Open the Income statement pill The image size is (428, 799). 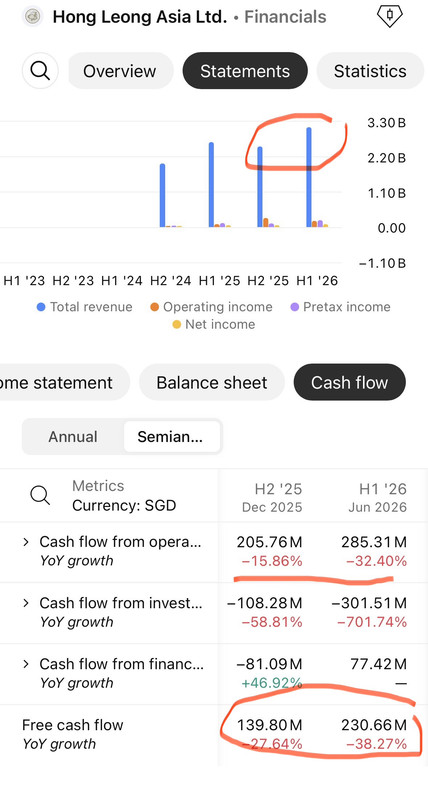(65, 383)
